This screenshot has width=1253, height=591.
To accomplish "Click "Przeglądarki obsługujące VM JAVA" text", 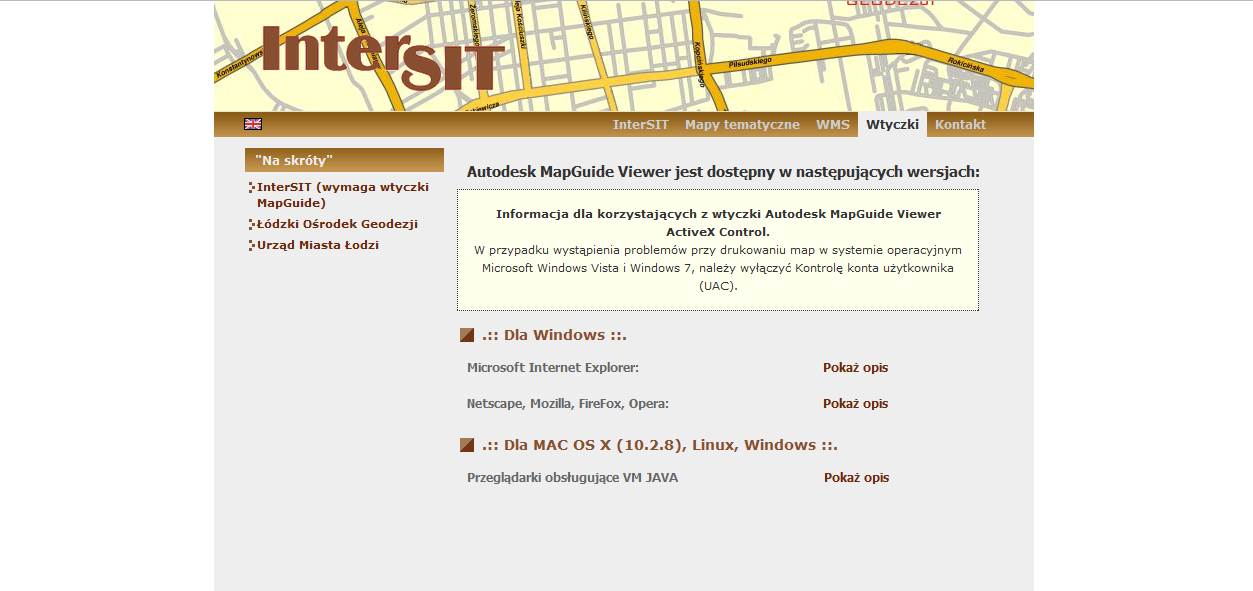I will point(572,478).
